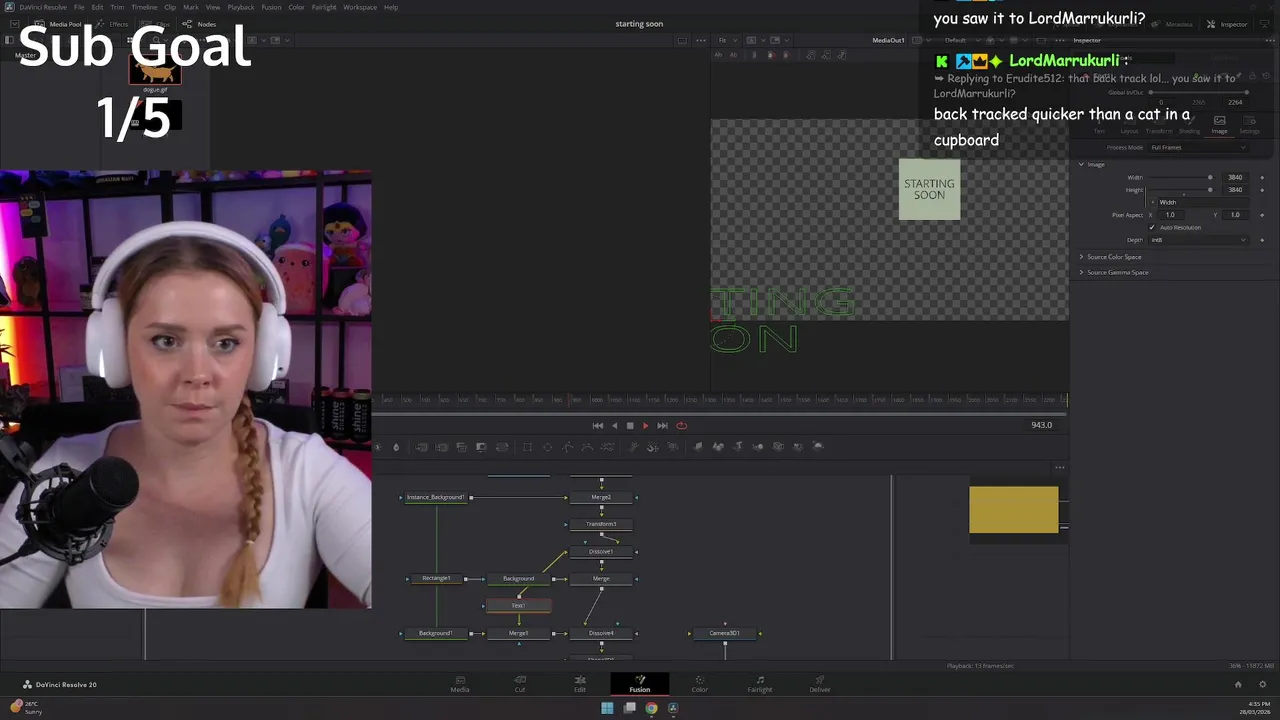Toggle Auto Resolution checkbox
This screenshot has width=1280, height=720.
1152,227
